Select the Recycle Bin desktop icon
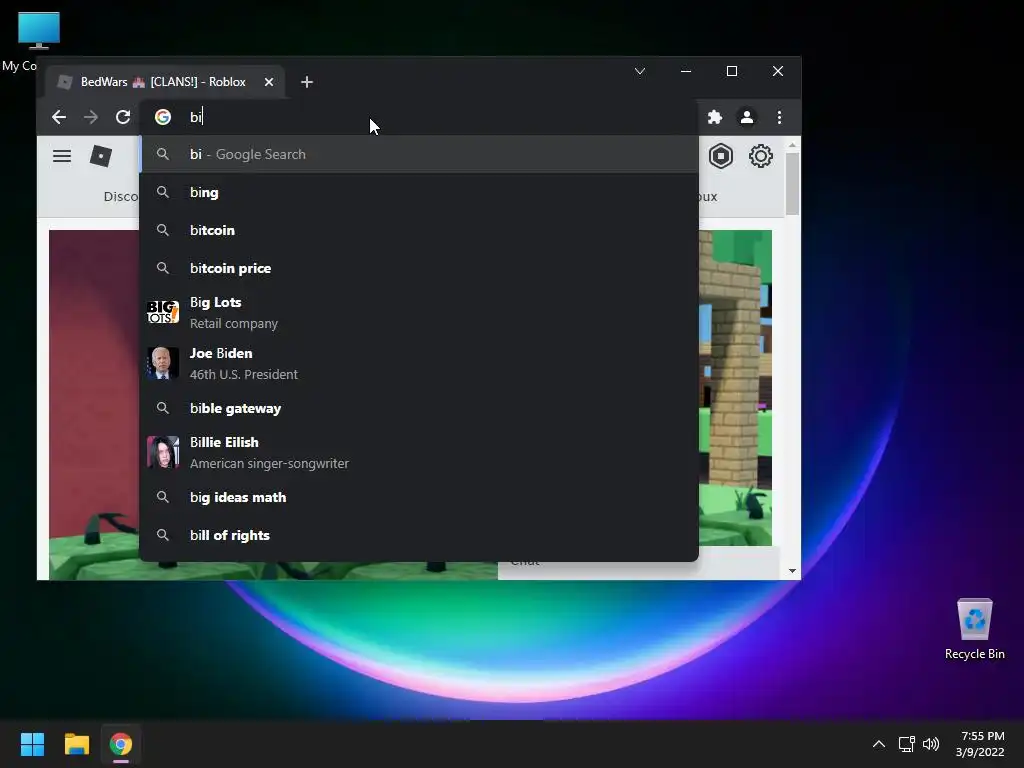 [x=974, y=629]
